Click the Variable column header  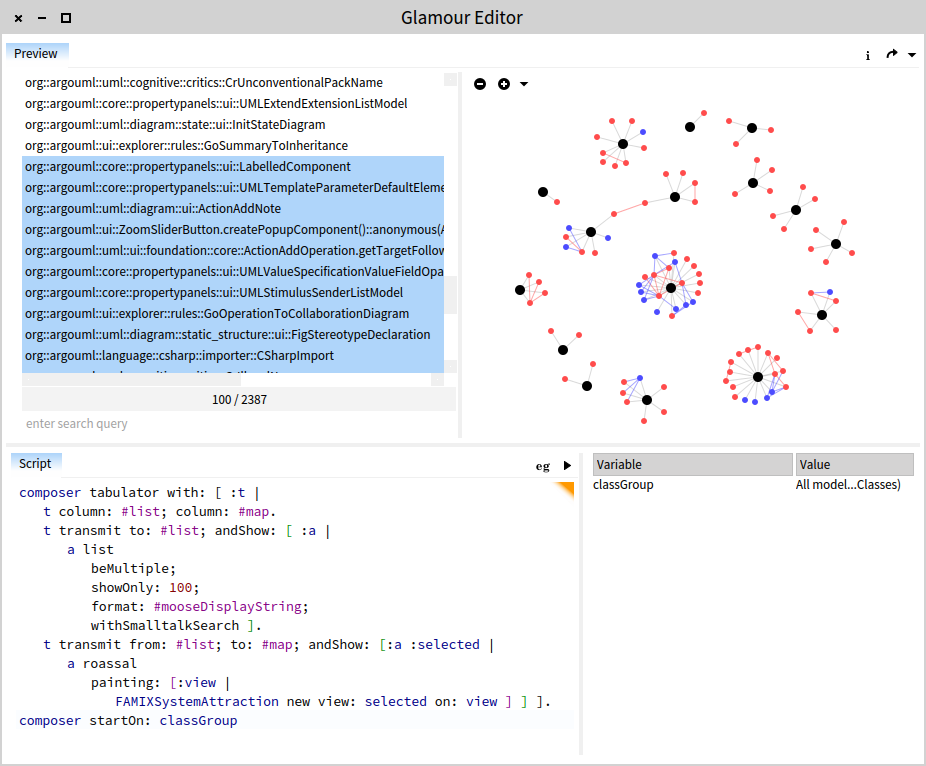coord(692,465)
